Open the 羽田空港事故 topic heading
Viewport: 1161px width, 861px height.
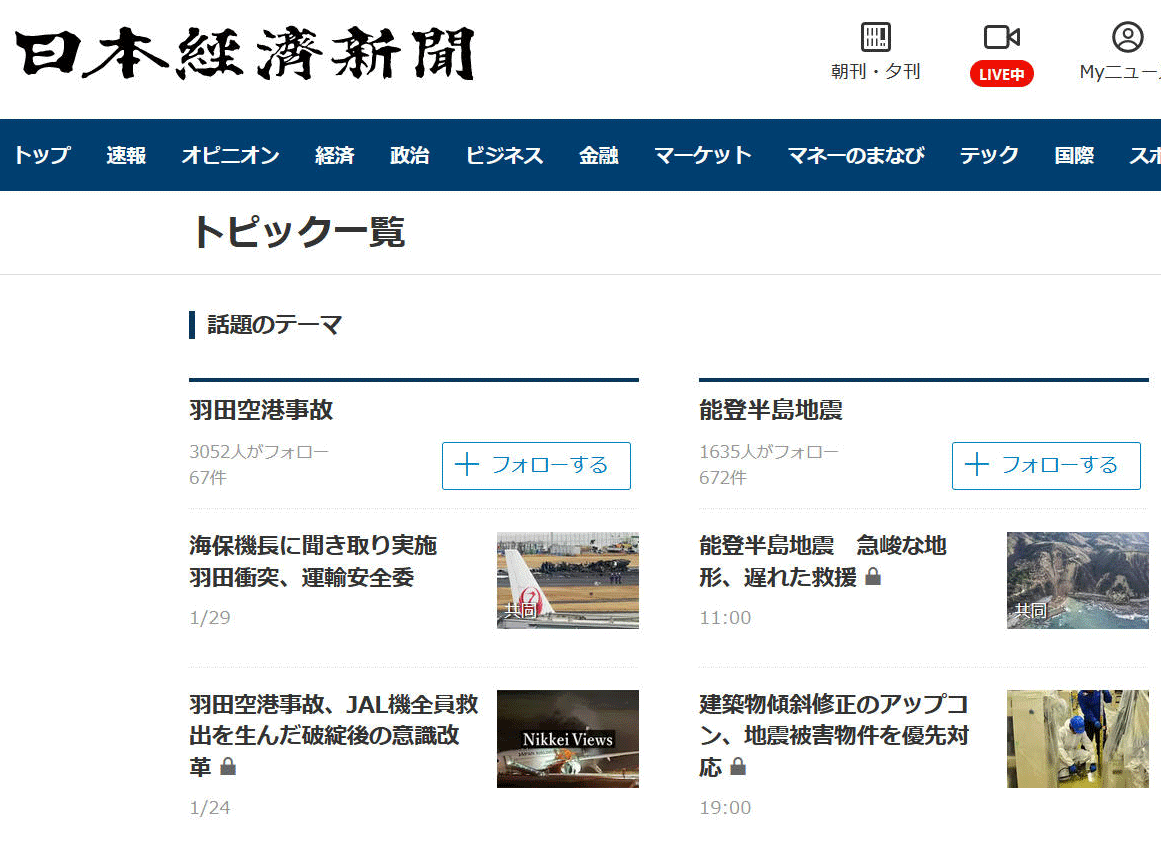[x=261, y=410]
